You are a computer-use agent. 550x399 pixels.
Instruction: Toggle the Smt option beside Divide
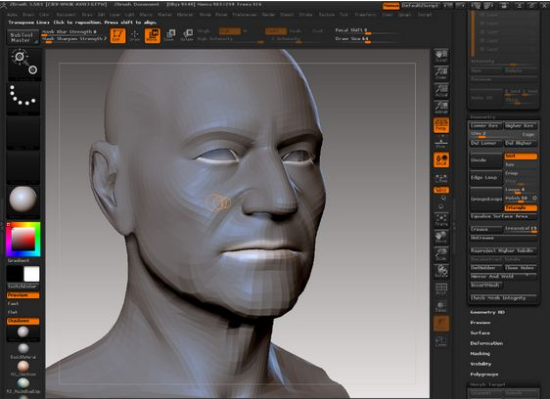[x=521, y=156]
